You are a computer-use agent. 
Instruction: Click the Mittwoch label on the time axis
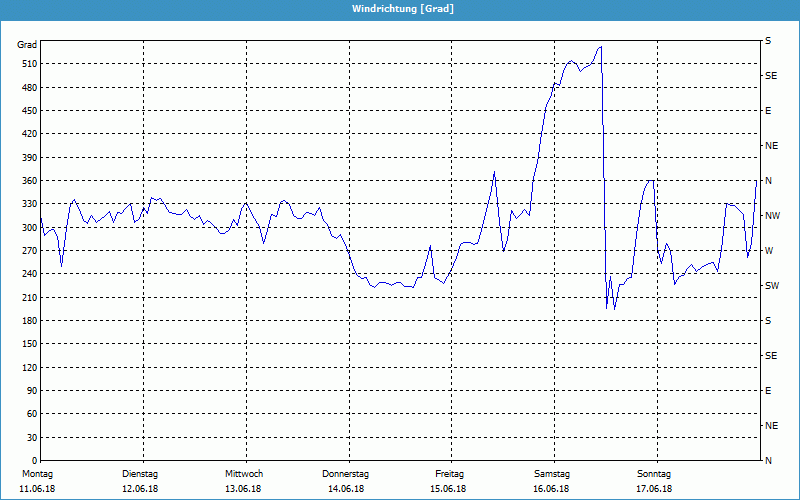click(x=243, y=473)
